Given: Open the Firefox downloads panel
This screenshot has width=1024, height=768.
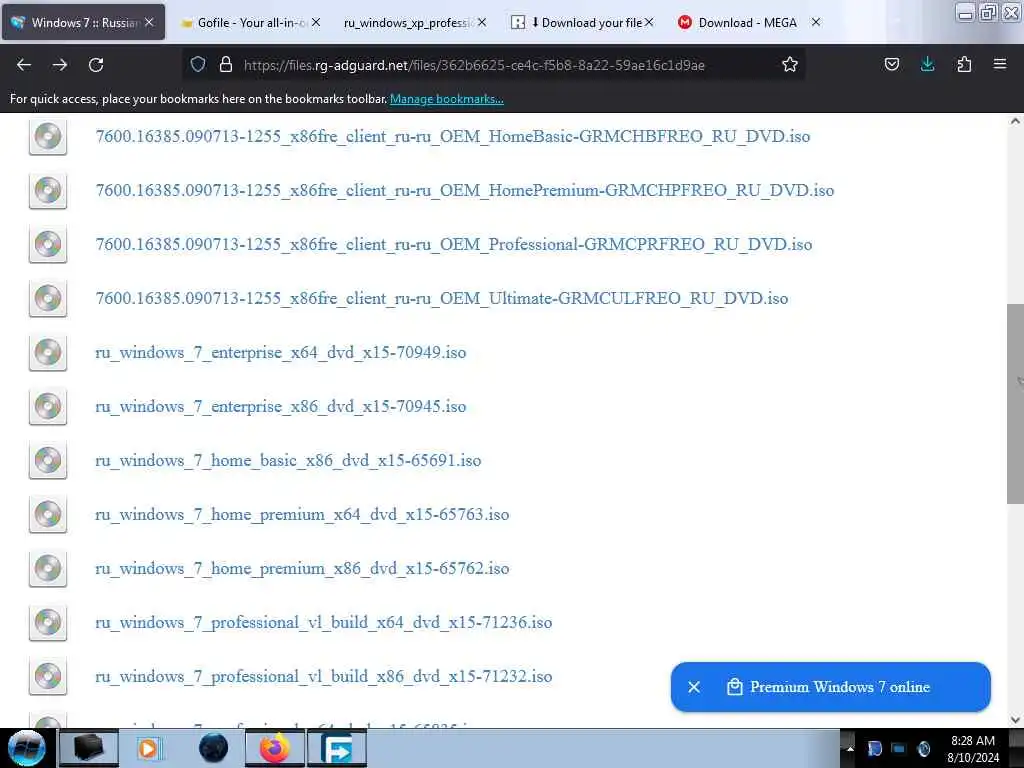Looking at the screenshot, I should click(927, 64).
